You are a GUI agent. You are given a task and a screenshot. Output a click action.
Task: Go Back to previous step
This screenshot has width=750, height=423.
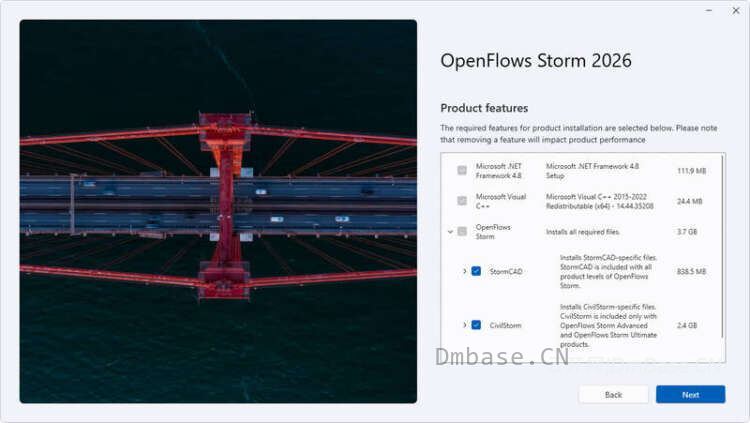pyautogui.click(x=613, y=394)
